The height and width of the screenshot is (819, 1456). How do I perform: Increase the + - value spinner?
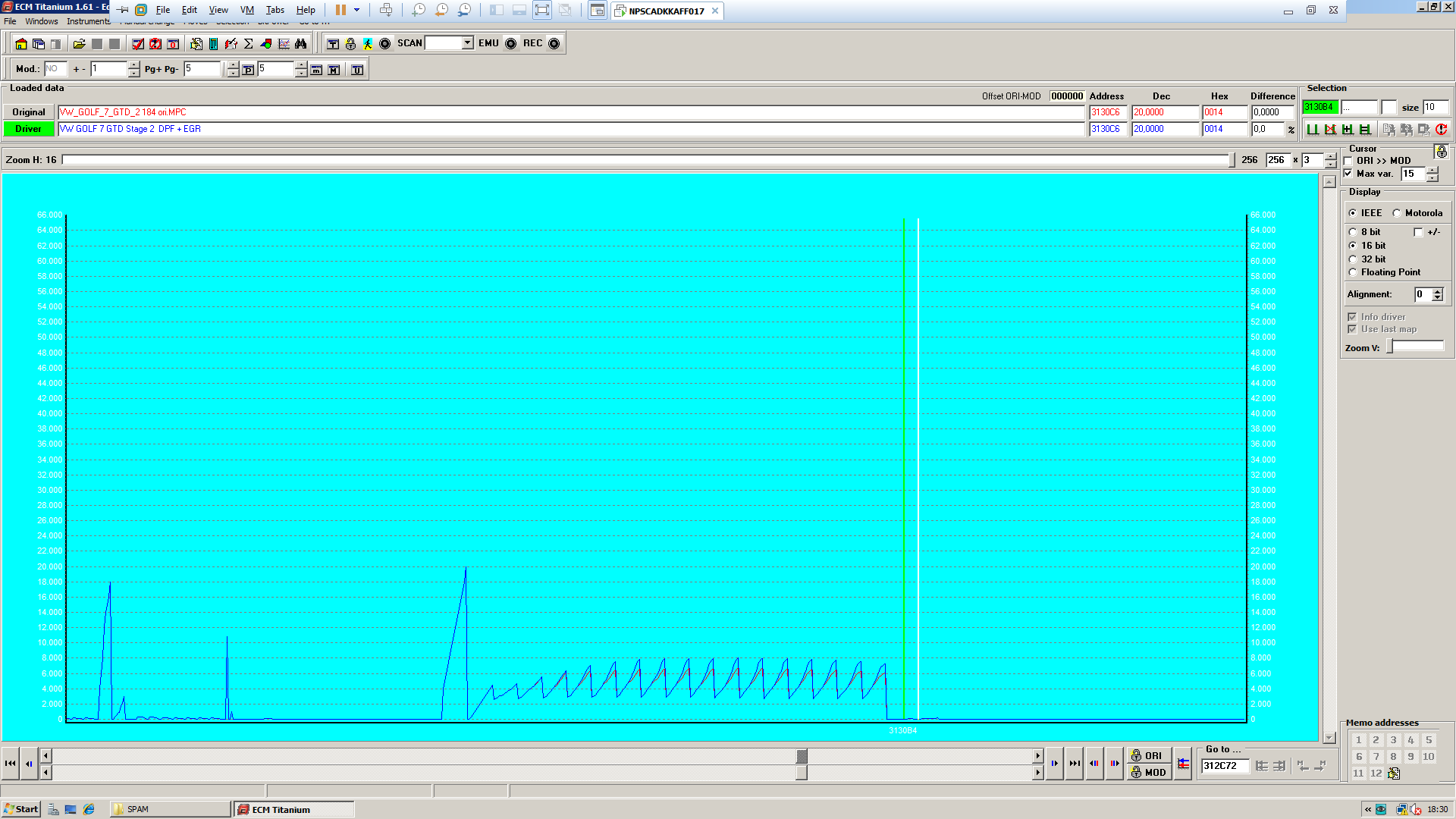coord(134,66)
